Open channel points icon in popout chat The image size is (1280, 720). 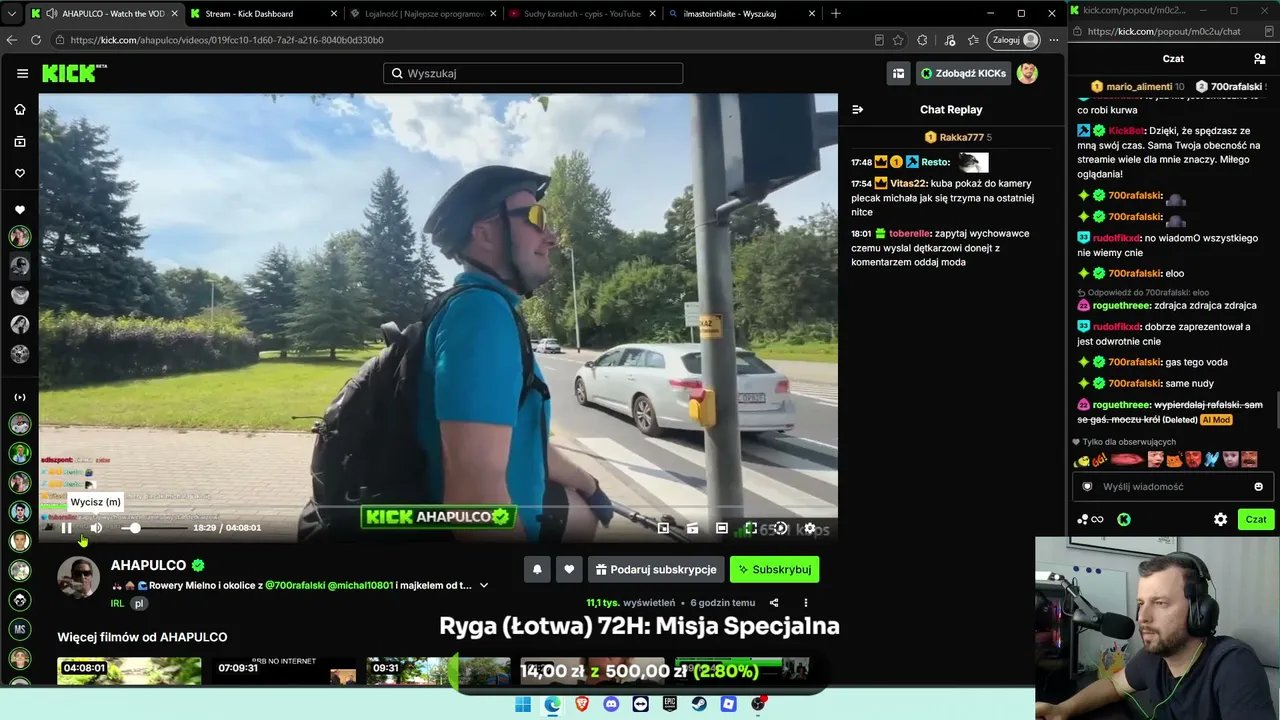pos(1090,519)
